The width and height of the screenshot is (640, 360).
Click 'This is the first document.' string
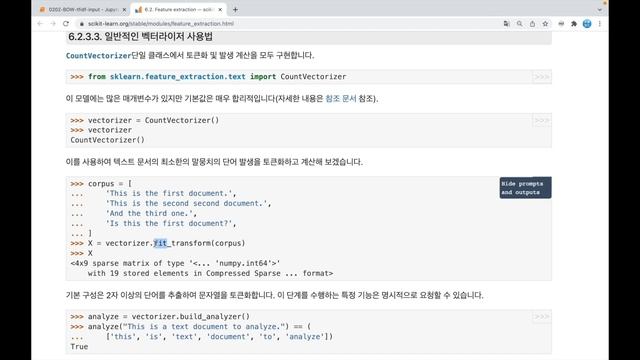(x=169, y=193)
